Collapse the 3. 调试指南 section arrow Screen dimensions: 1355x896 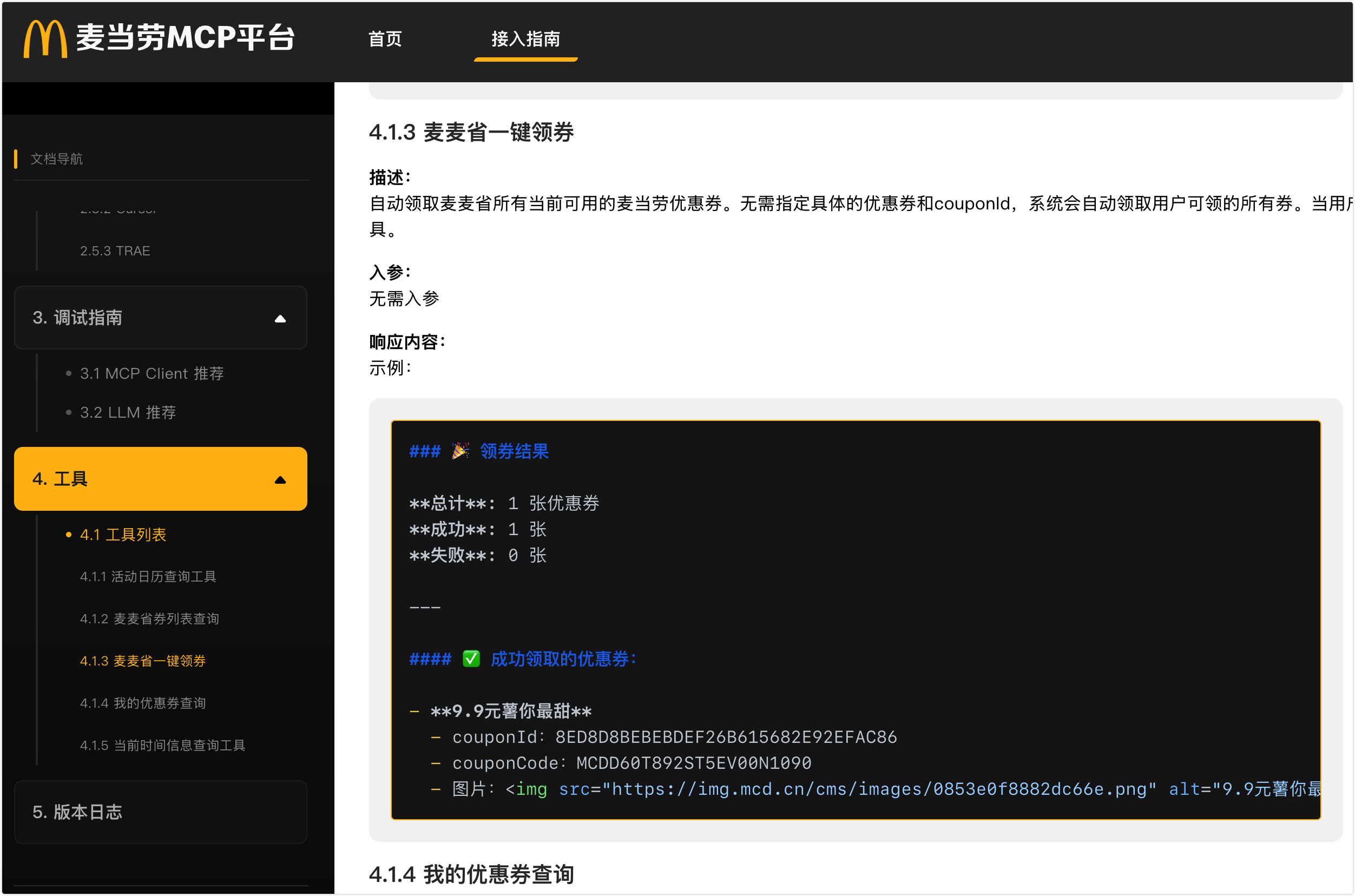(280, 319)
